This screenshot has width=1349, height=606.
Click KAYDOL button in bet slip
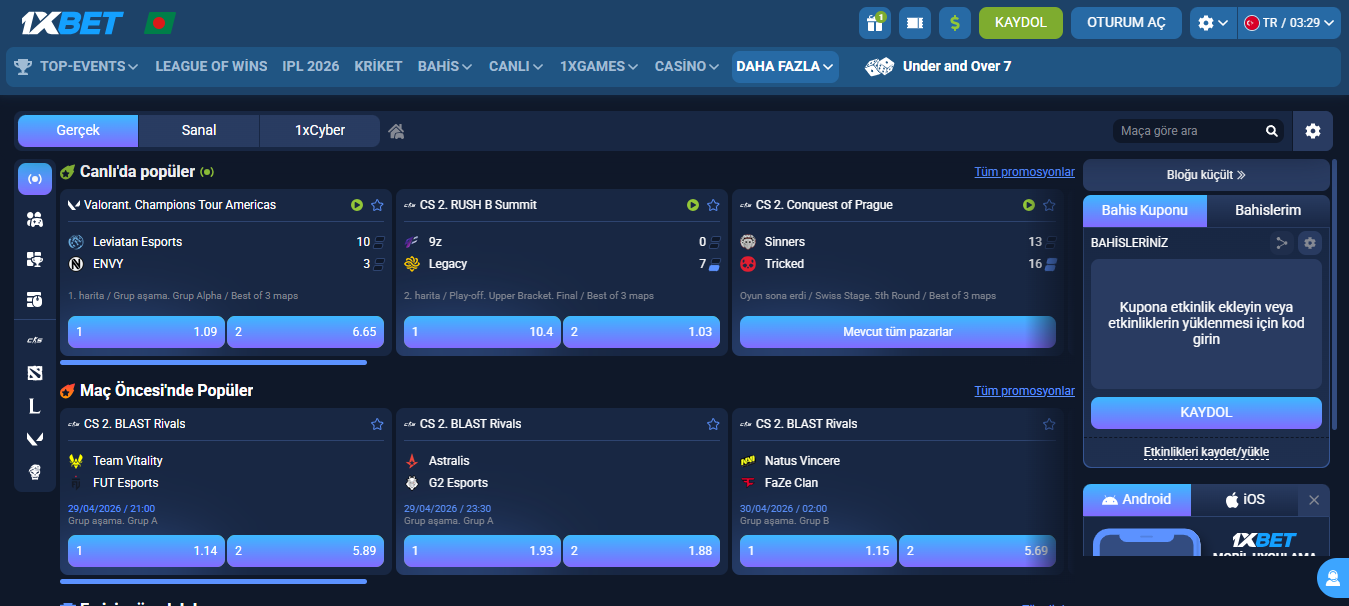pos(1206,413)
